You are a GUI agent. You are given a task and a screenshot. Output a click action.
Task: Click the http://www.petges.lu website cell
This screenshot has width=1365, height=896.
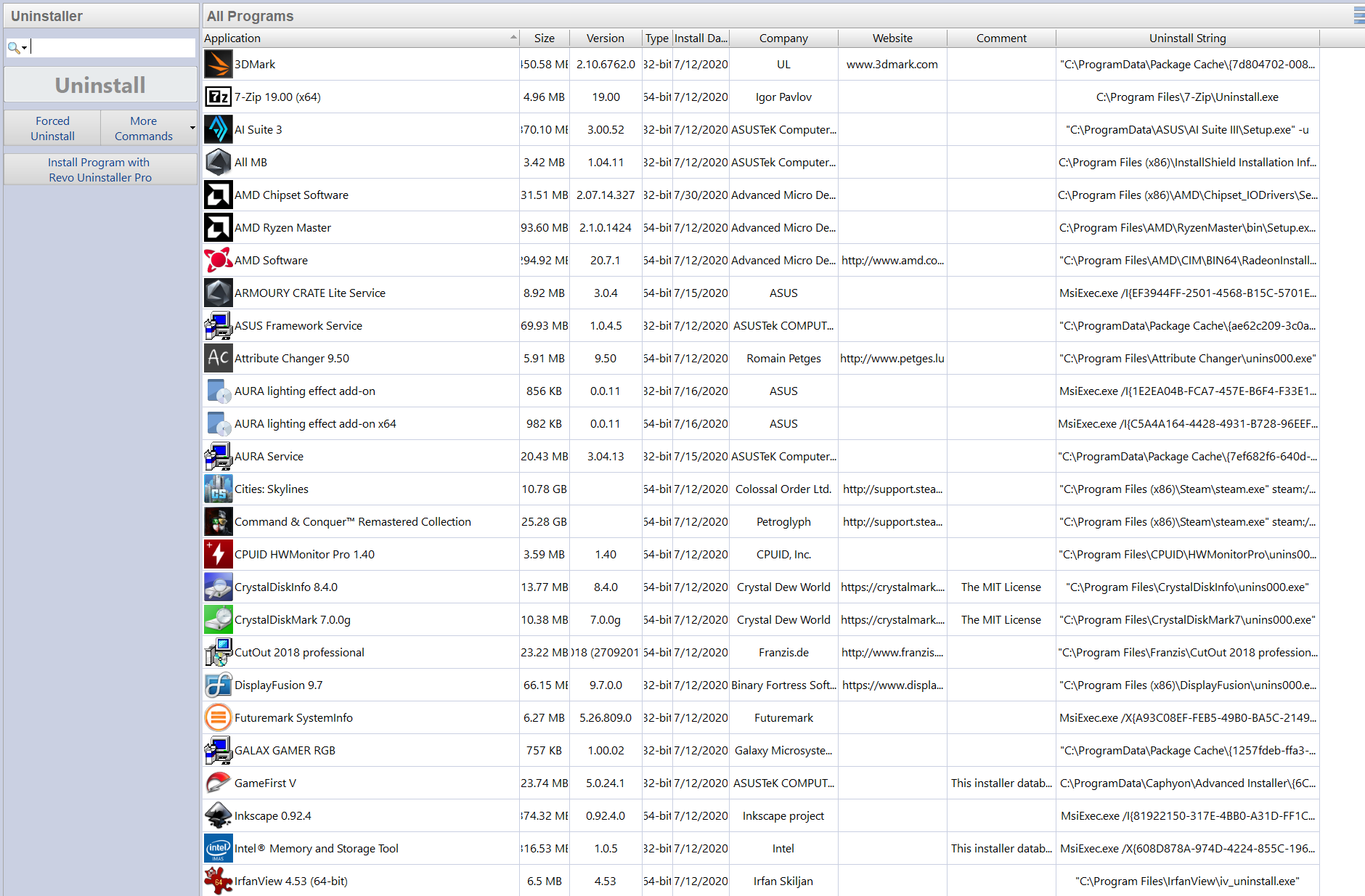pos(892,358)
